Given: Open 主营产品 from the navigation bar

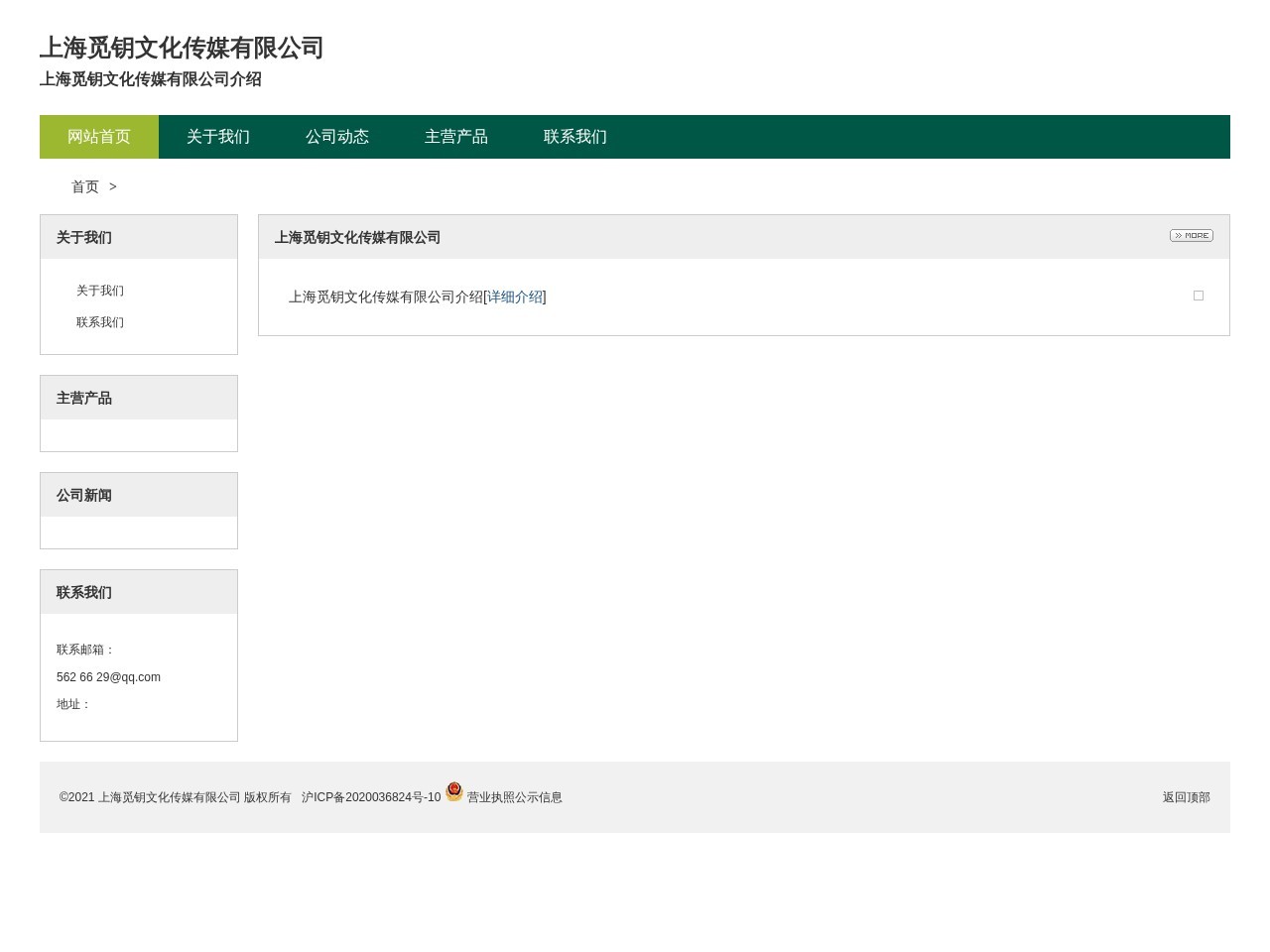Looking at the screenshot, I should (456, 137).
